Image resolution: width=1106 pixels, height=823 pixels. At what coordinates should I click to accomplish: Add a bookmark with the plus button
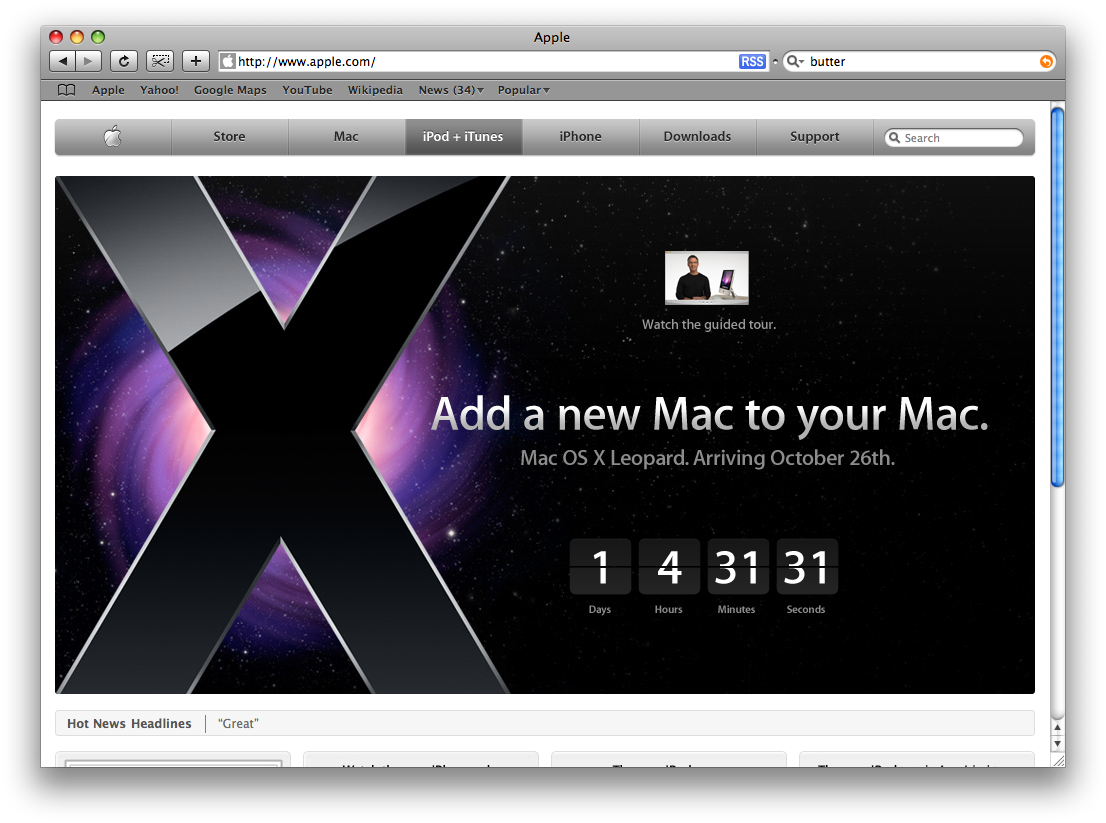pos(195,61)
